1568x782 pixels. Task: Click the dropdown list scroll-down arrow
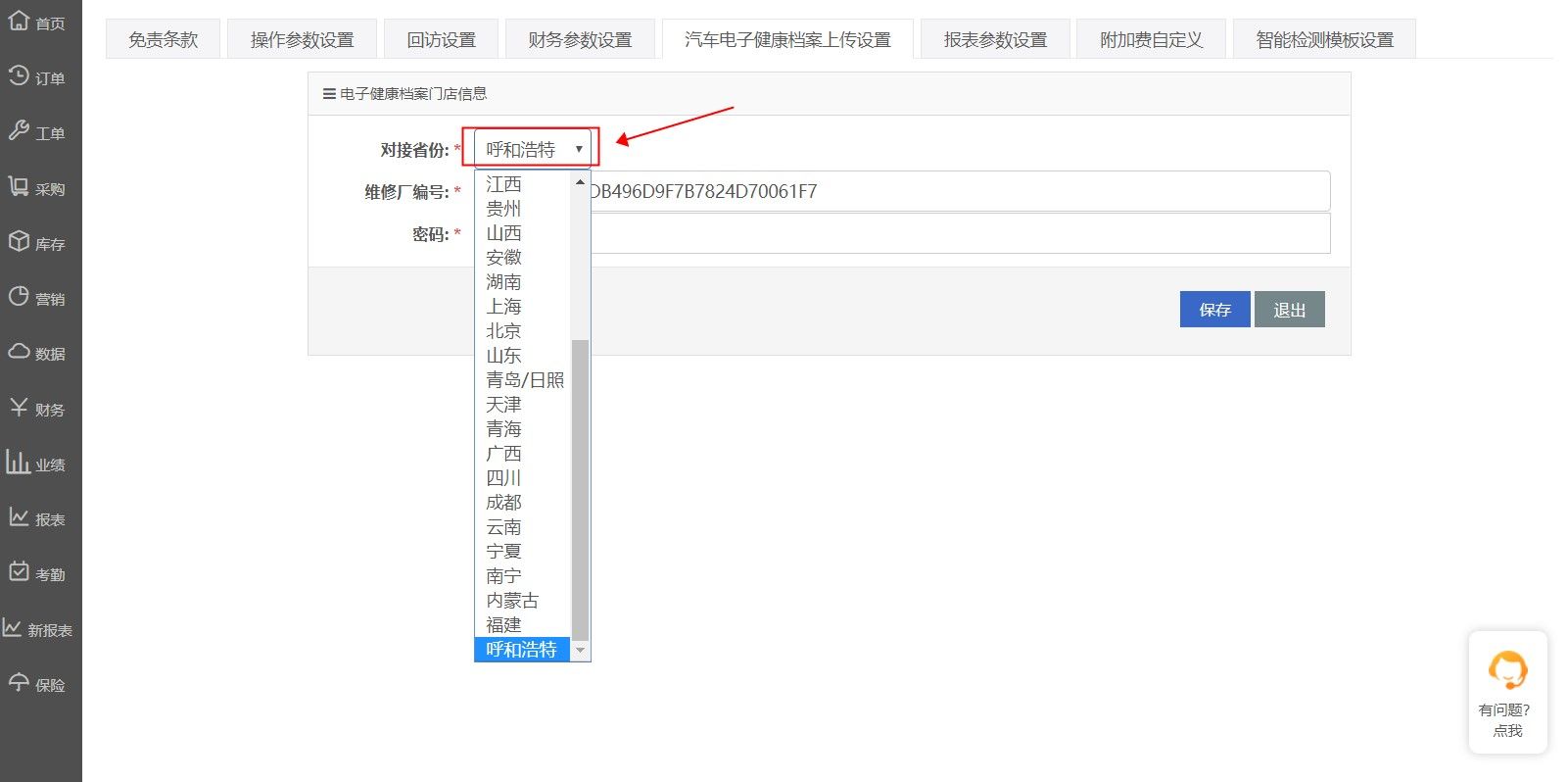click(580, 651)
